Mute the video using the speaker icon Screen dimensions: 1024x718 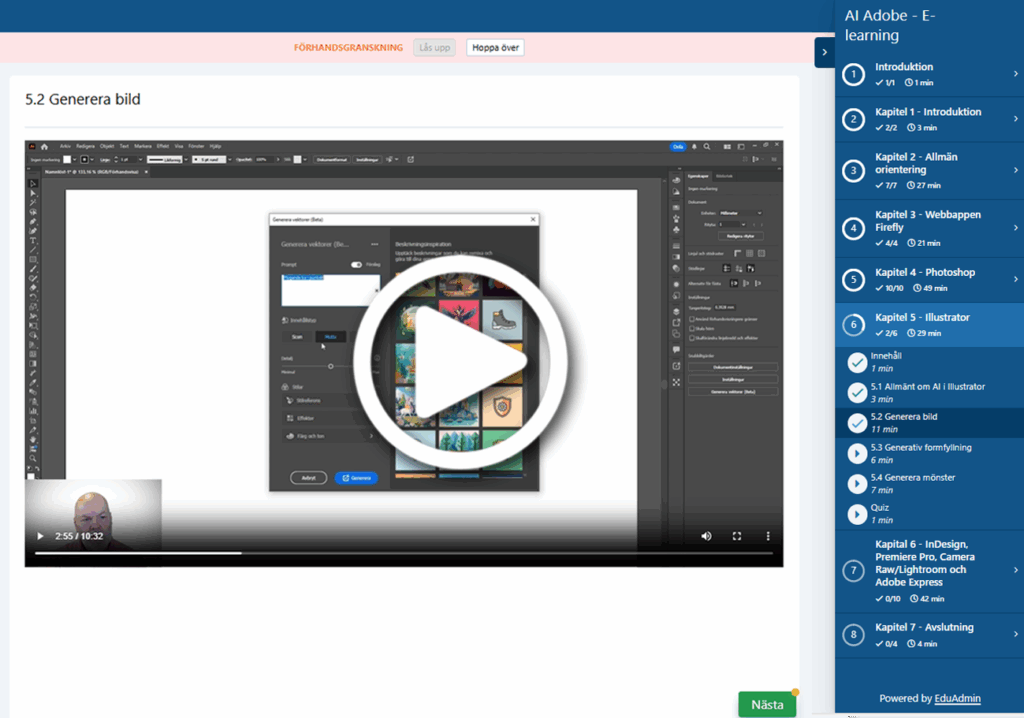tap(706, 536)
